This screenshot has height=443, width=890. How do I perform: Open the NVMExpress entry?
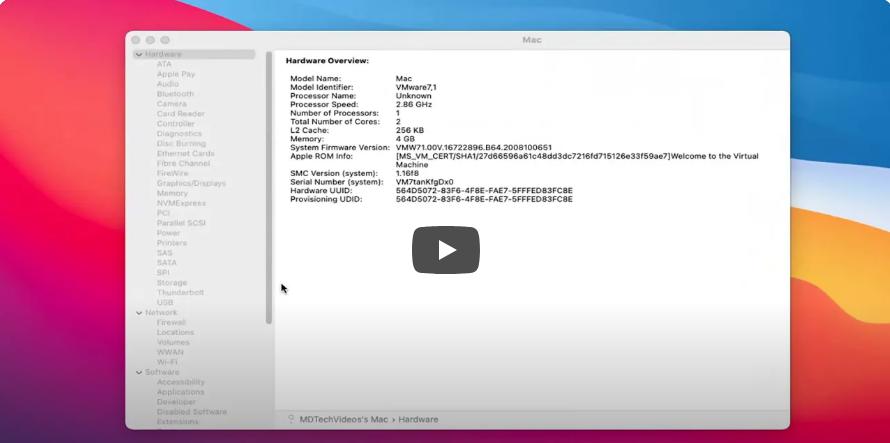pos(181,203)
